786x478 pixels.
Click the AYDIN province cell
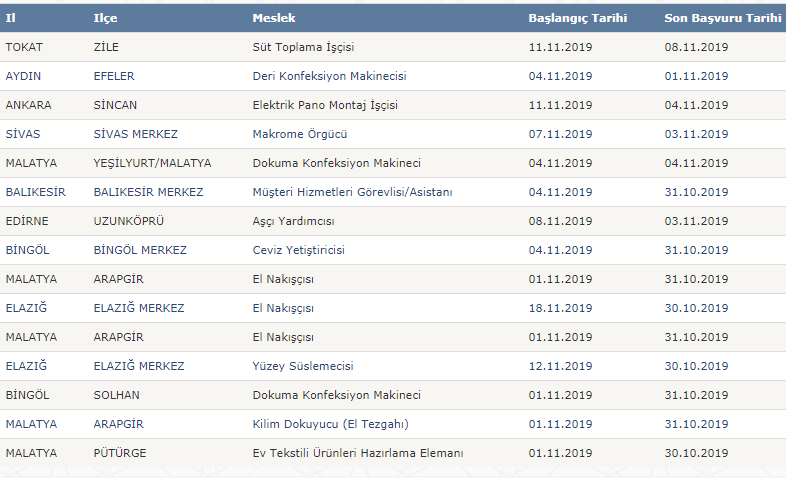tap(23, 76)
